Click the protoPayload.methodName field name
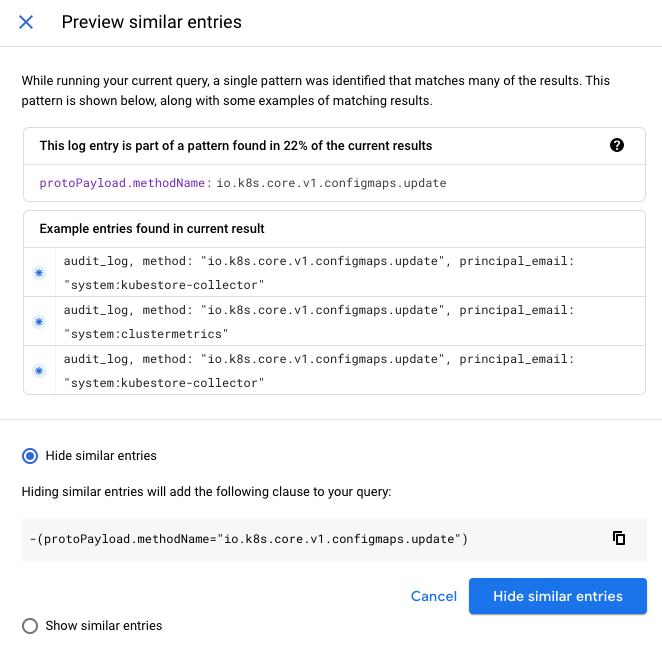Viewport: 662px width, 649px height. pos(125,183)
